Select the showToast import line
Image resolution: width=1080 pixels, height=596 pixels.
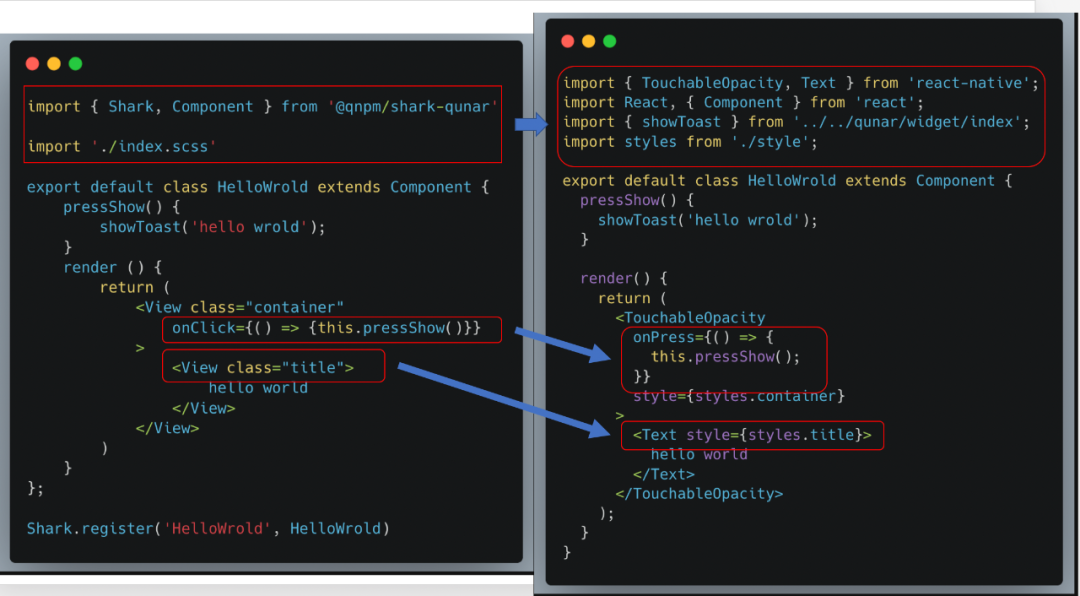coord(796,122)
